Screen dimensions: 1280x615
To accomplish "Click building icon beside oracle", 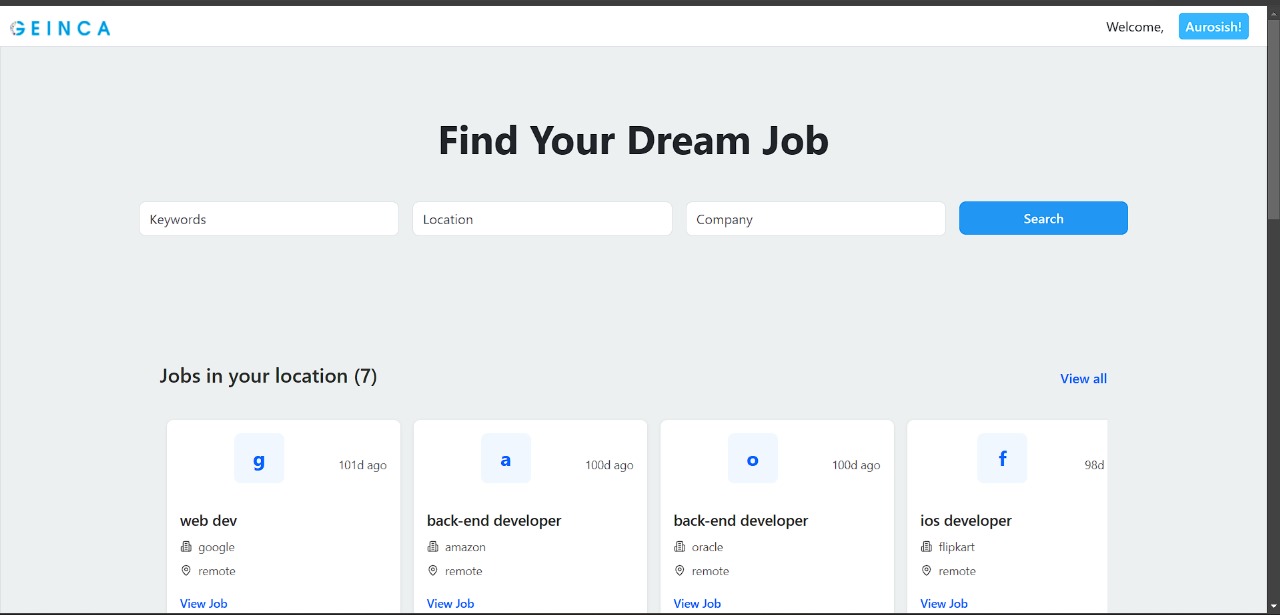I will [680, 547].
